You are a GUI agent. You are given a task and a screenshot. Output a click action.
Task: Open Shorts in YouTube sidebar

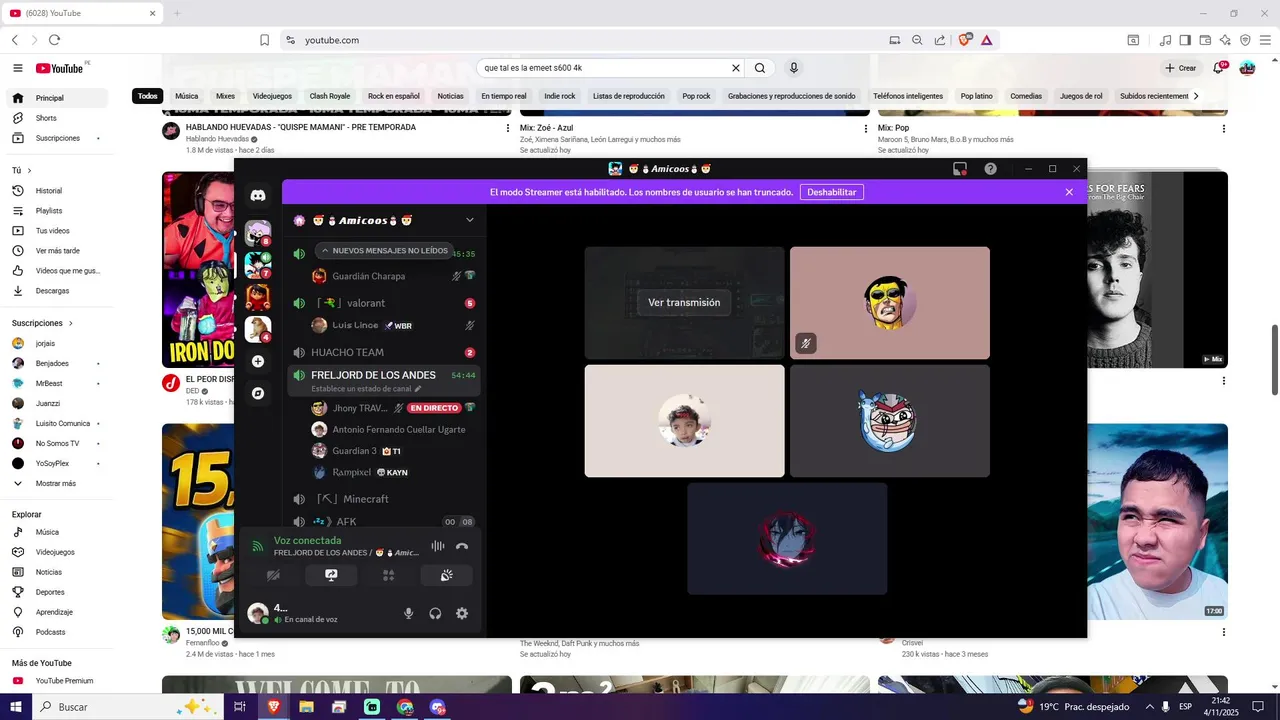pyautogui.click(x=56, y=118)
